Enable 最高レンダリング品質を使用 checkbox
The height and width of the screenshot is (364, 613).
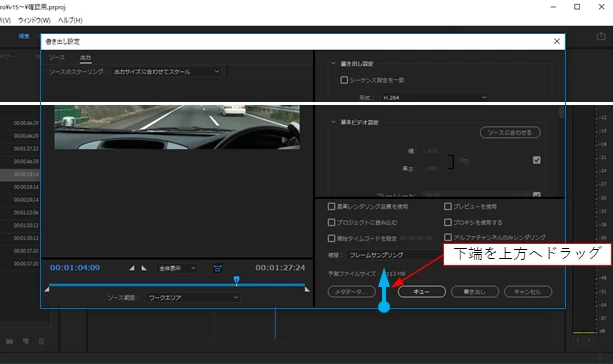(332, 206)
